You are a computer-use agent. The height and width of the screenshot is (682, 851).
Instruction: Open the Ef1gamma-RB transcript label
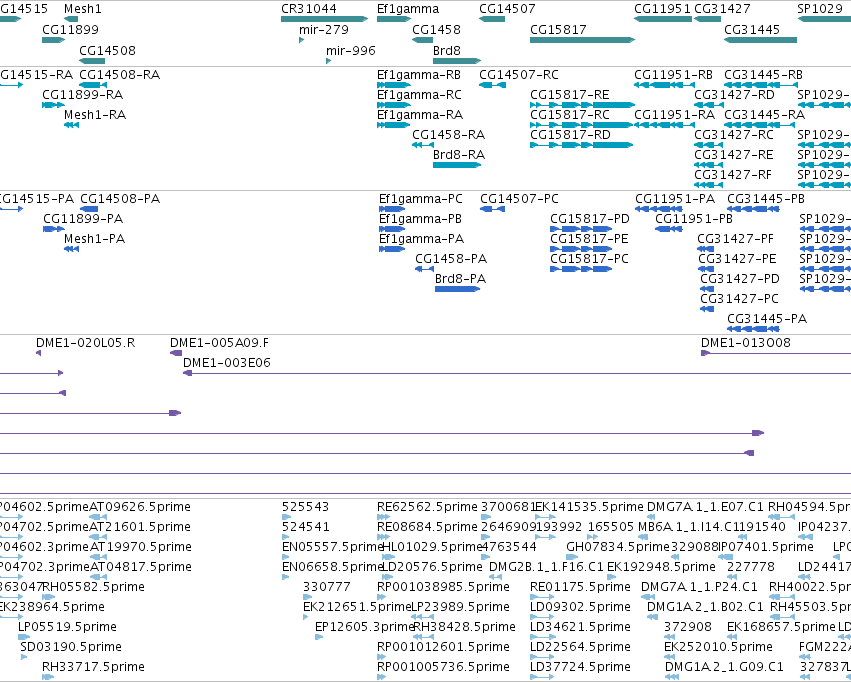(x=419, y=75)
